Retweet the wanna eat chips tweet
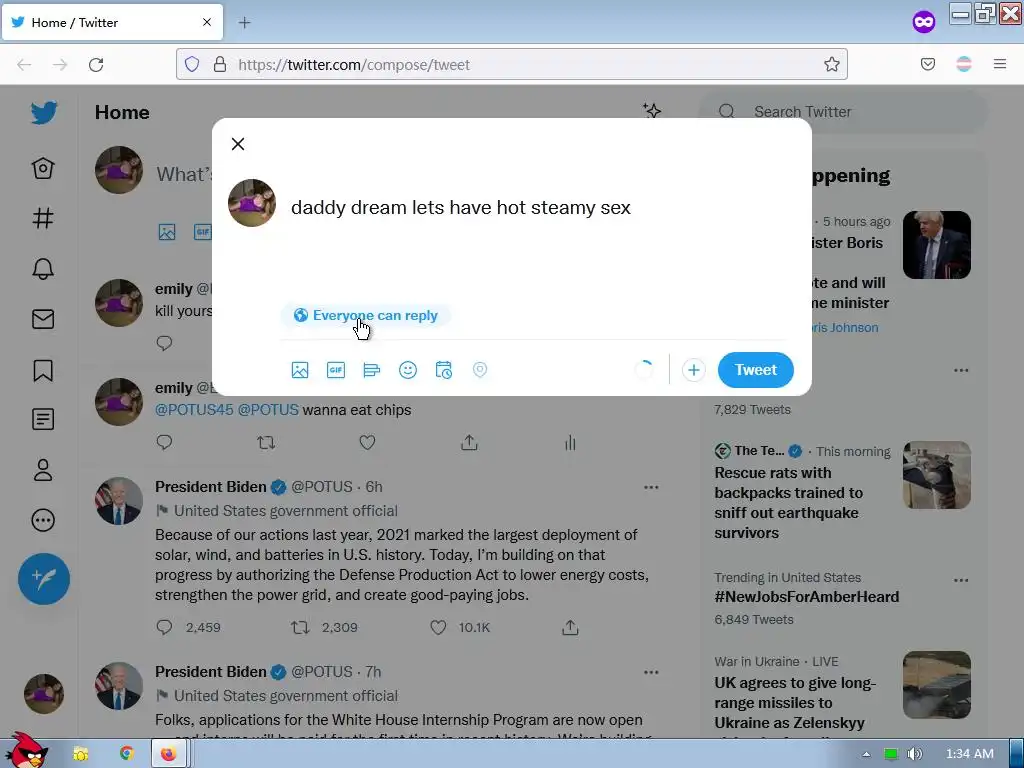This screenshot has height=768, width=1024. [266, 443]
